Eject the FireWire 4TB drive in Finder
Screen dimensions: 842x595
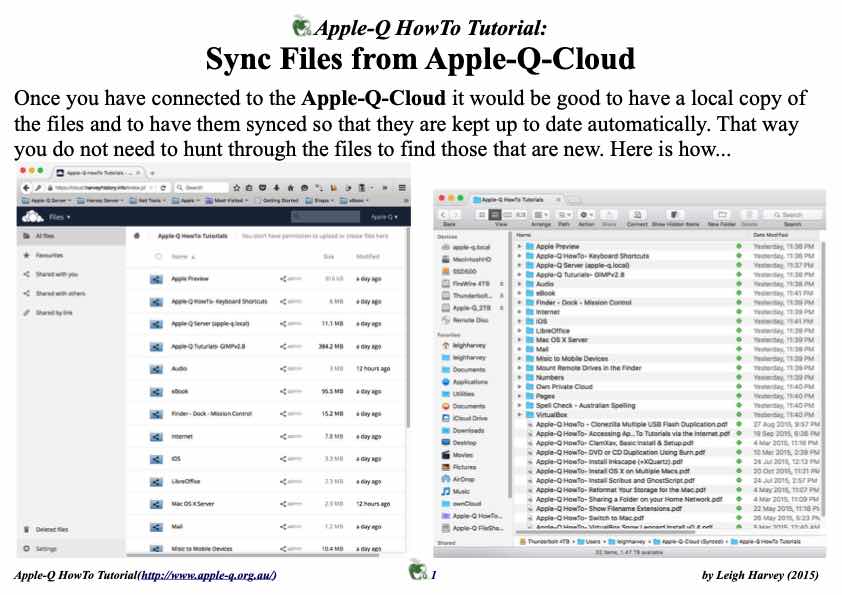pyautogui.click(x=502, y=284)
